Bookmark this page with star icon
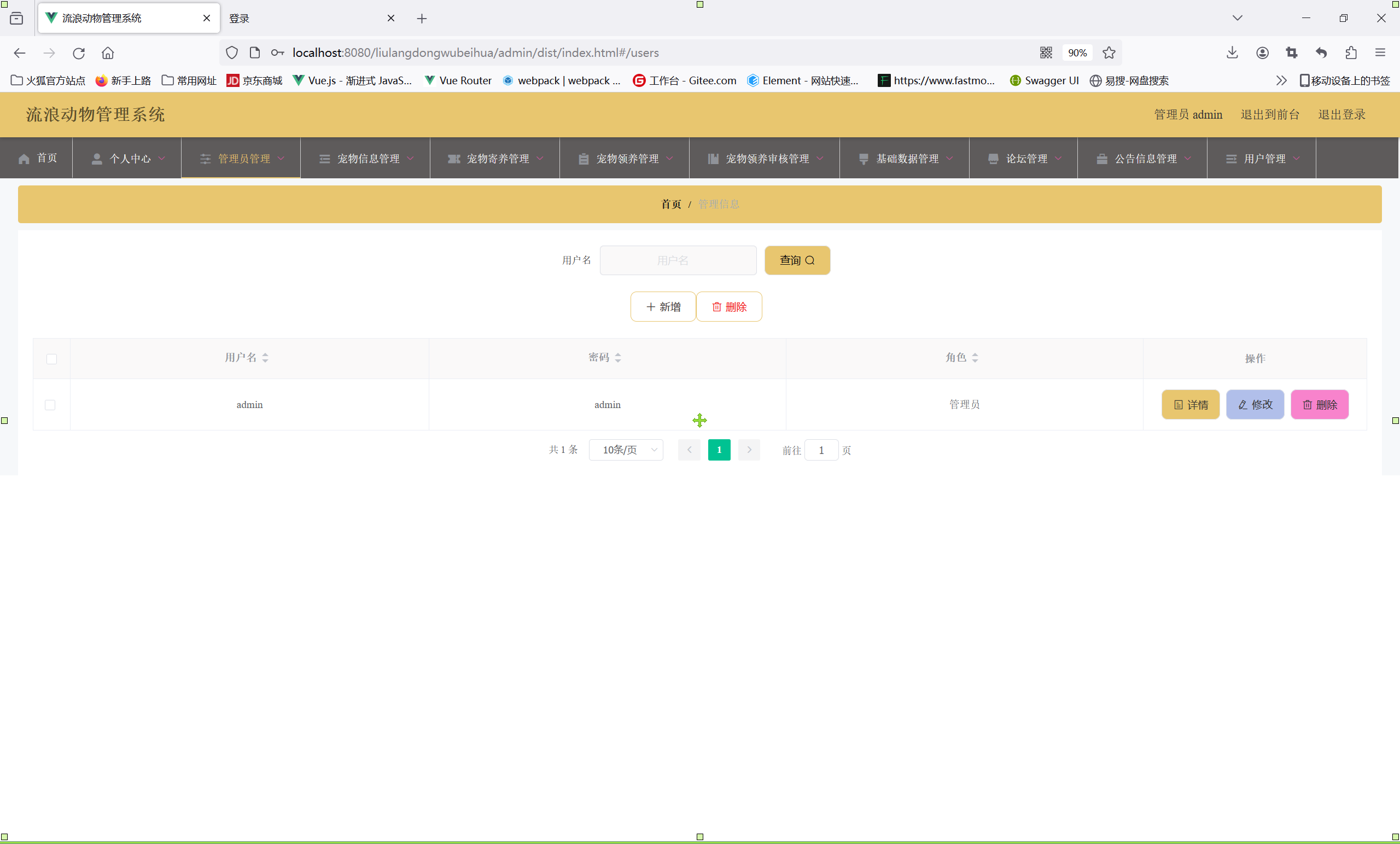This screenshot has width=1400, height=844. click(1109, 53)
